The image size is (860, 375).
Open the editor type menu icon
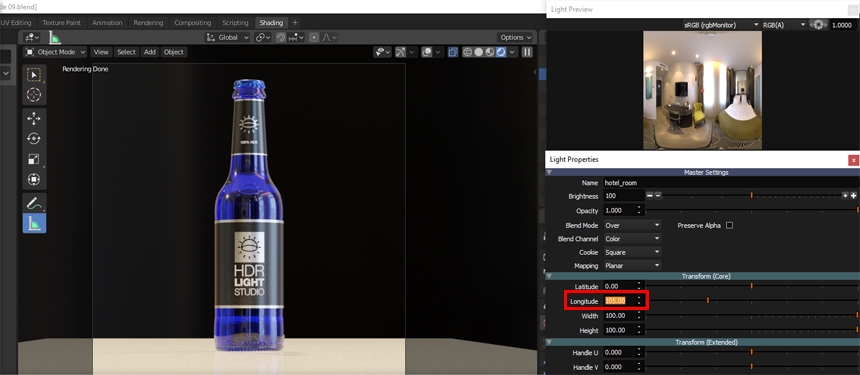point(32,37)
